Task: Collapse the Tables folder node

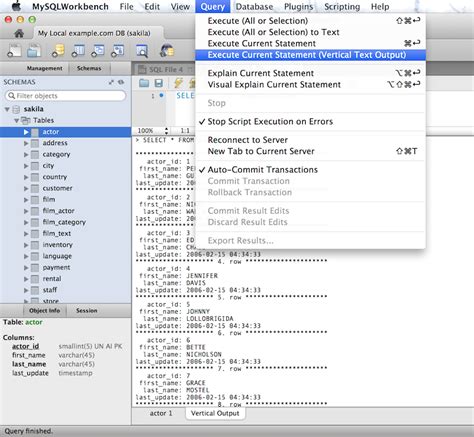Action: tap(16, 120)
